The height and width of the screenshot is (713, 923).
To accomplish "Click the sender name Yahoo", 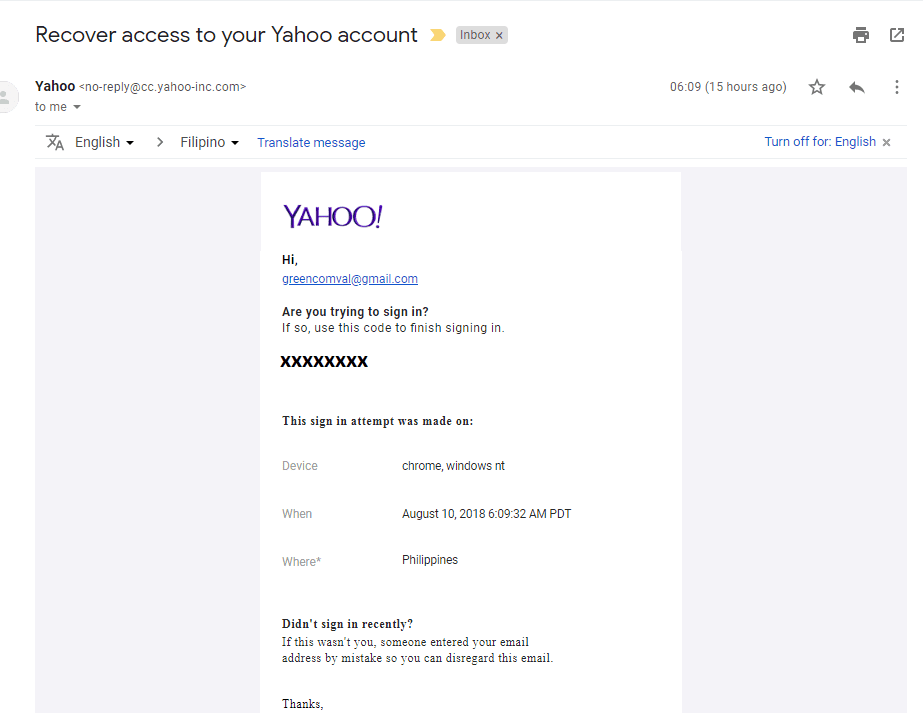I will coord(54,86).
